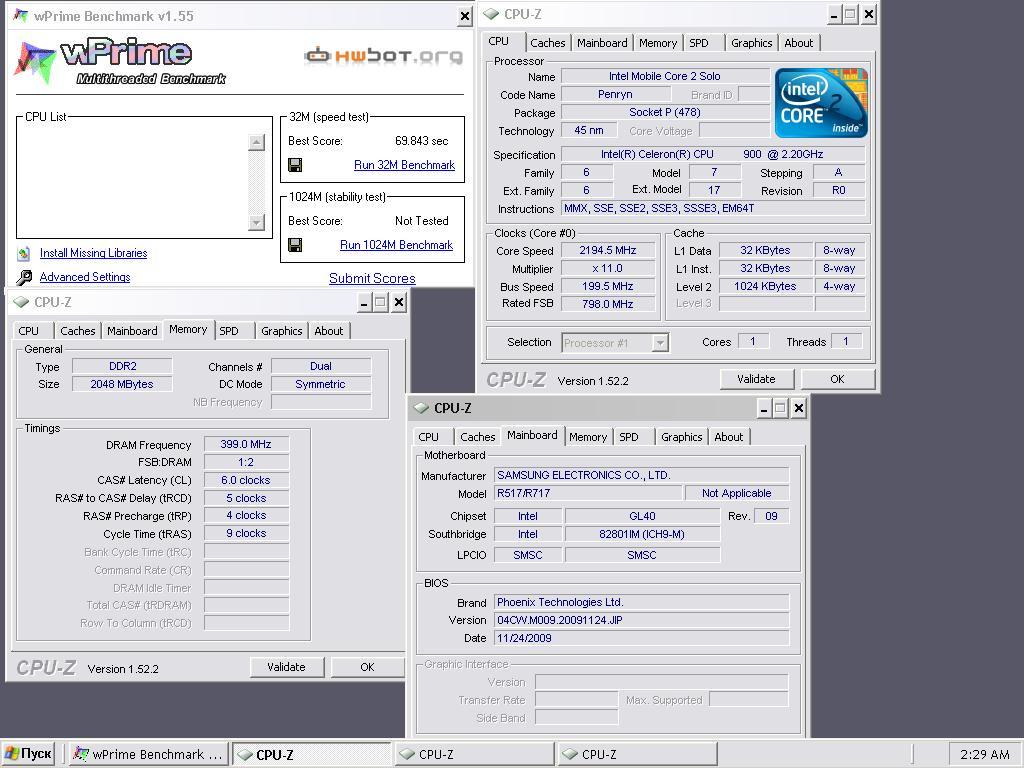Switch to SPD tab in Memory window

click(x=229, y=331)
